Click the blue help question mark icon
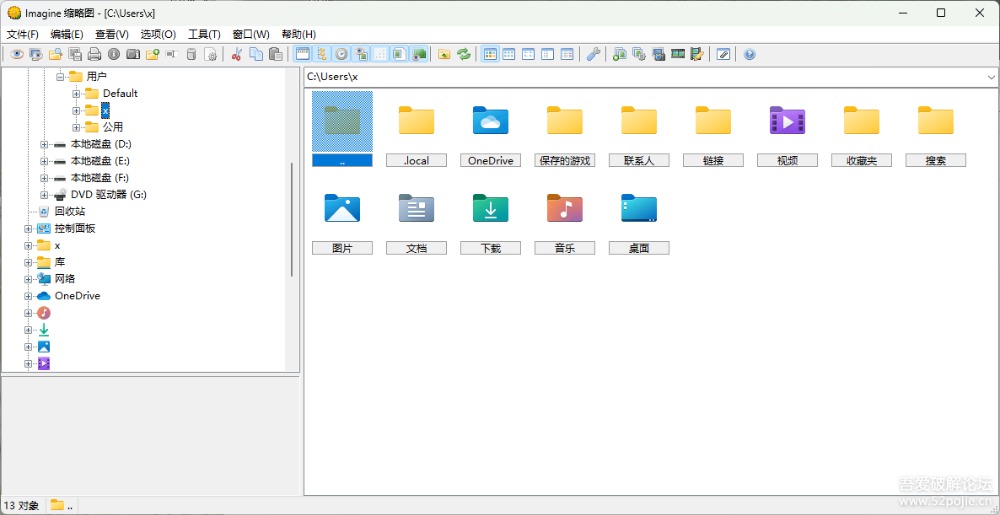Screen dimensions: 1000x515 click(749, 54)
